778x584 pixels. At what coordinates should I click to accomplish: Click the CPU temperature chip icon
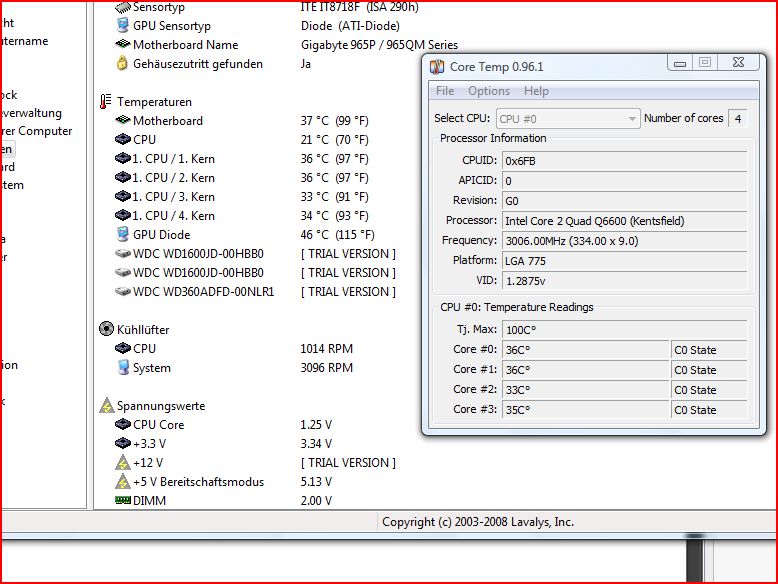click(123, 139)
